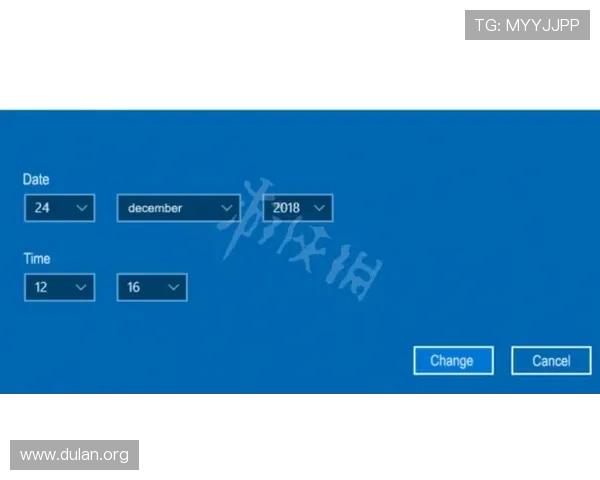Image resolution: width=600 pixels, height=480 pixels.
Task: Open the month dropdown showing december
Action: point(178,208)
